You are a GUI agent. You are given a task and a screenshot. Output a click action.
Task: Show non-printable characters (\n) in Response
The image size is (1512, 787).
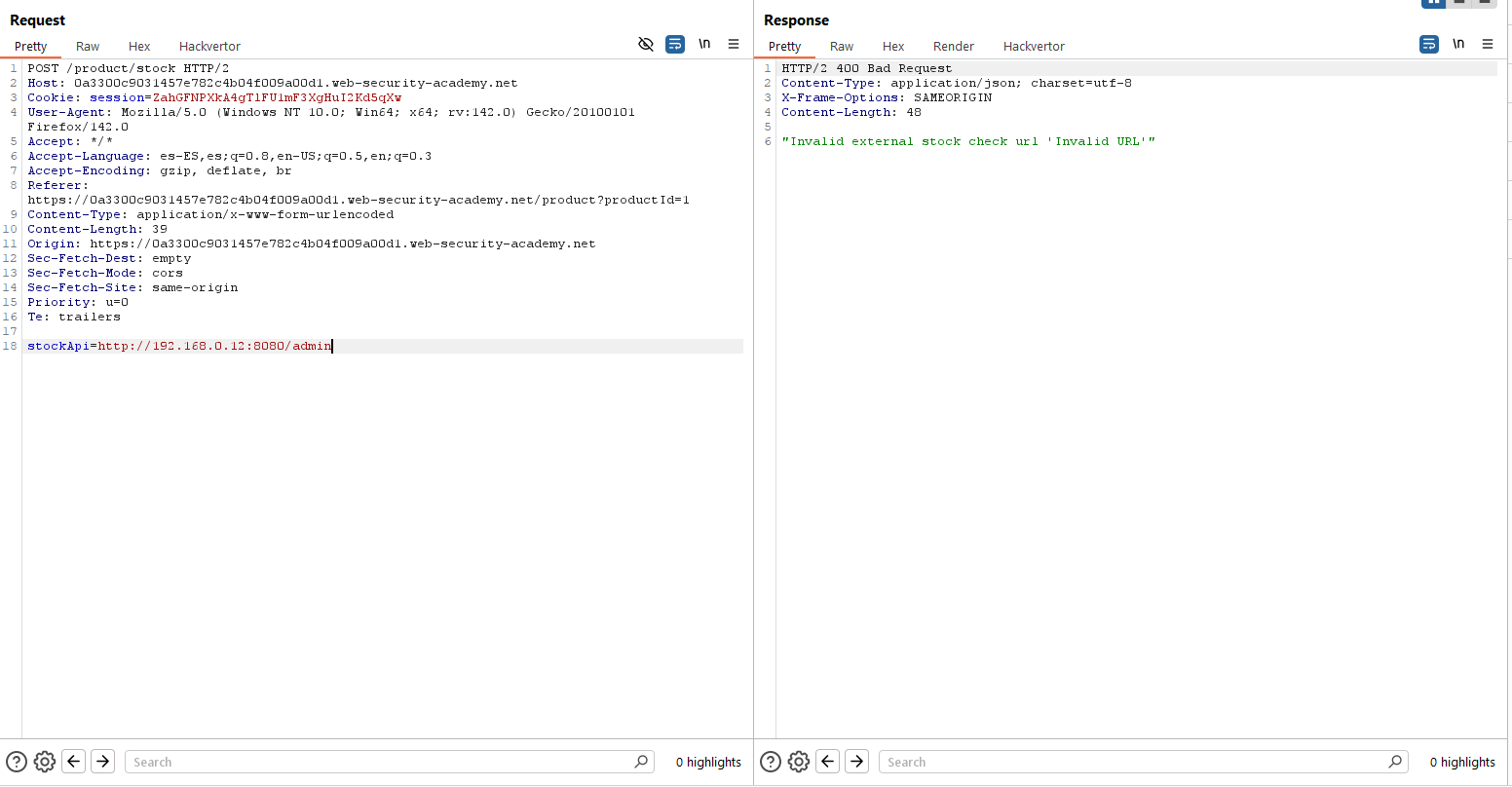[x=1458, y=44]
